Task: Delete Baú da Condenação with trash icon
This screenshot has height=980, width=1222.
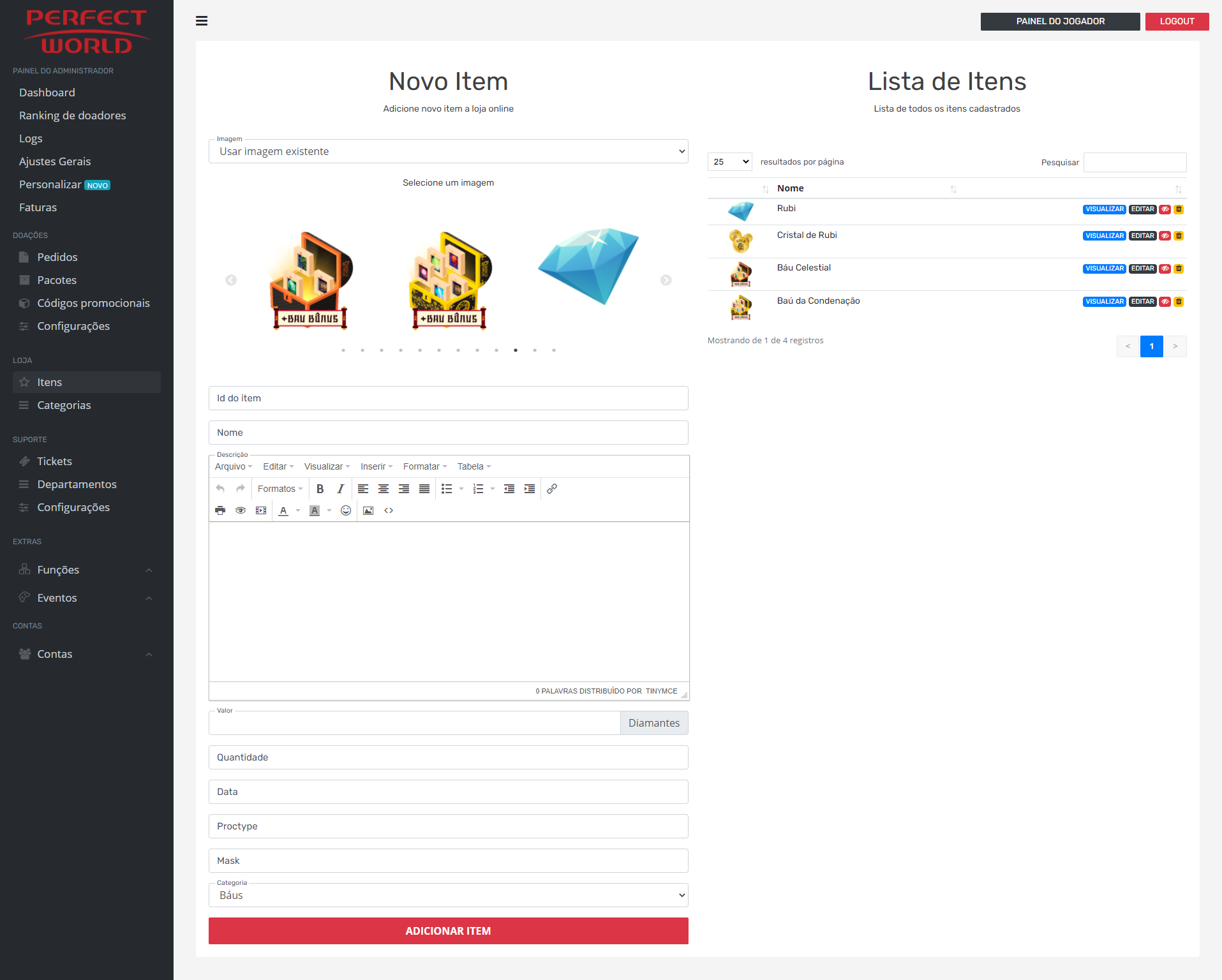Action: [x=1179, y=302]
